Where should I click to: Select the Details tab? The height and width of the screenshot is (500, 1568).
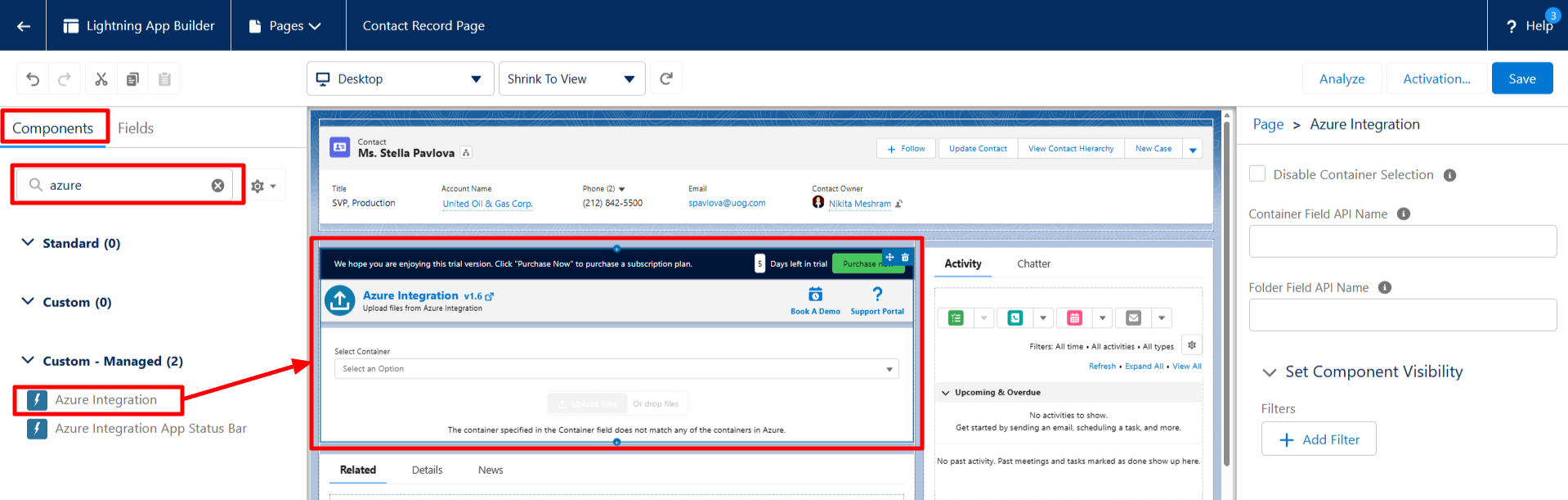click(x=427, y=471)
